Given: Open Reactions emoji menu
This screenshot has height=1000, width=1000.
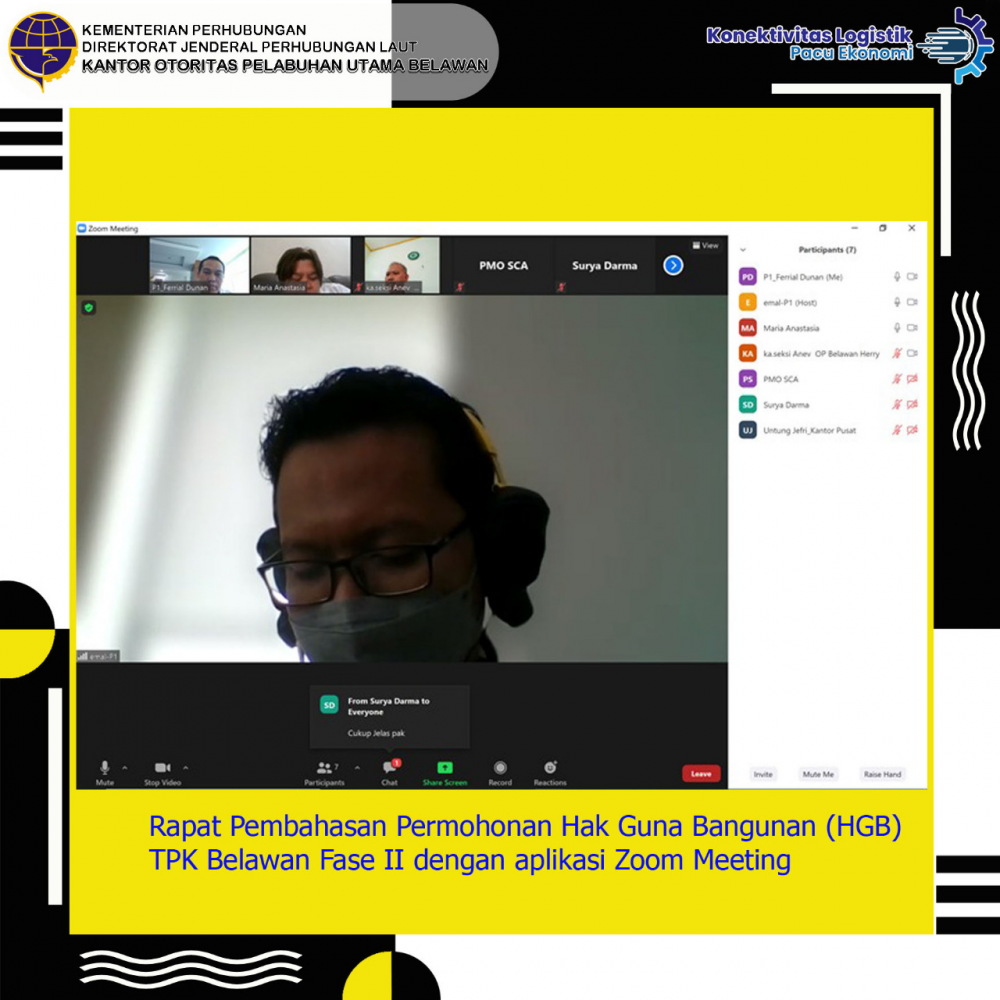Looking at the screenshot, I should [x=550, y=772].
